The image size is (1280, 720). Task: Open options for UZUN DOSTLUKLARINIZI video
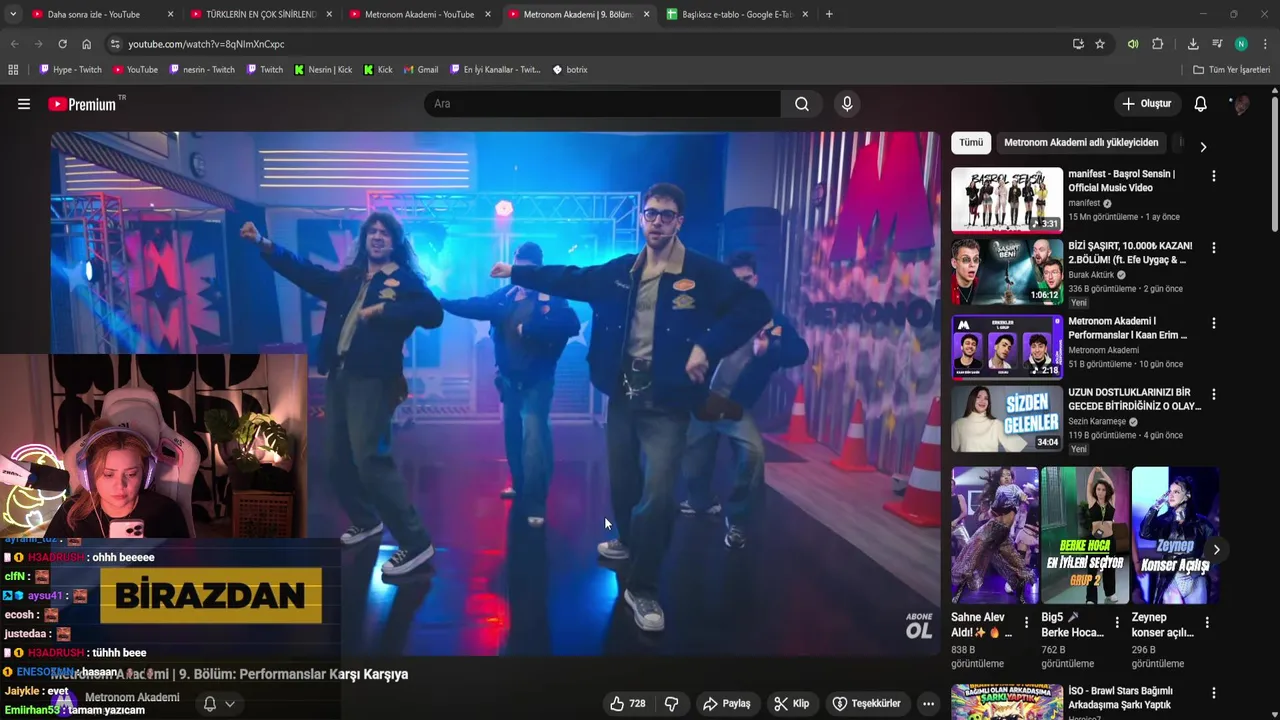coord(1214,395)
